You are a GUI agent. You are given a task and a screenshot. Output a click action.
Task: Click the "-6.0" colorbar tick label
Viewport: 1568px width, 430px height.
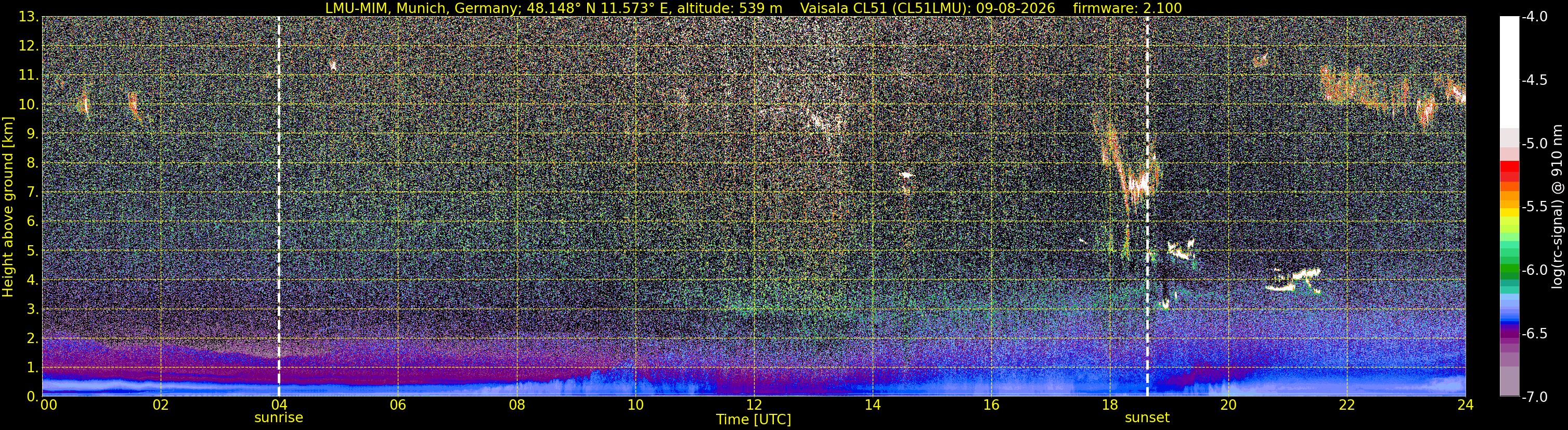[x=1535, y=270]
